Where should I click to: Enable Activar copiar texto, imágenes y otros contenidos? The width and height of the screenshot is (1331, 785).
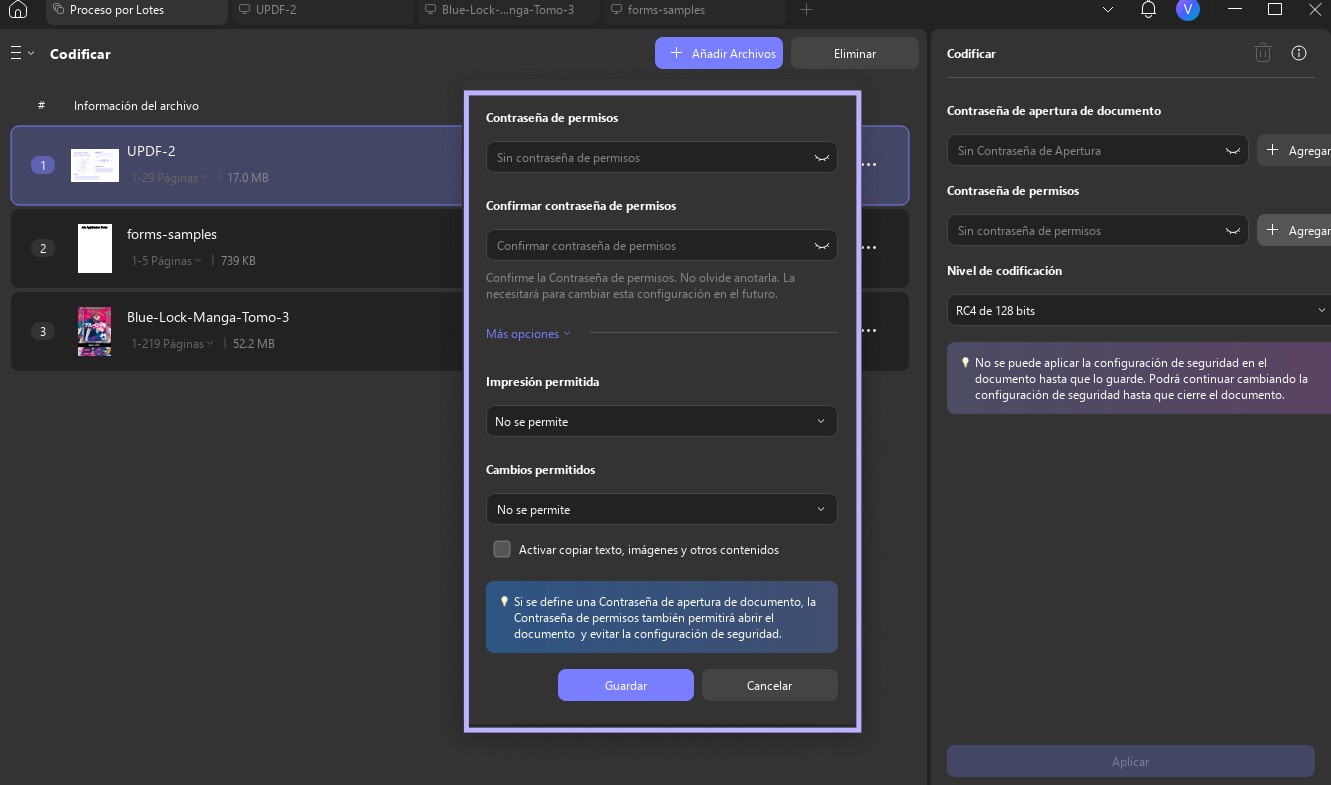(502, 549)
